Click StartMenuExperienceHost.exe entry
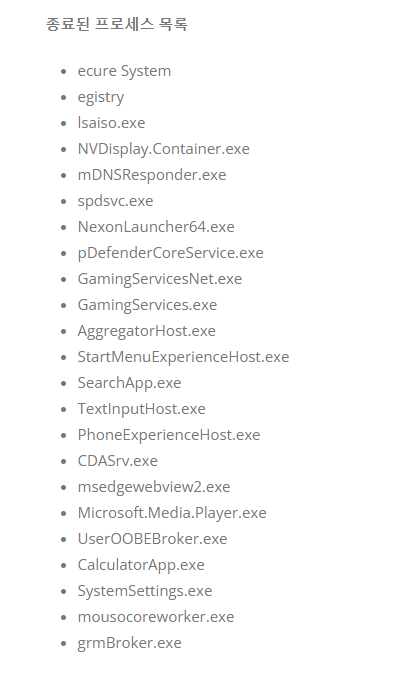The image size is (394, 674). (183, 357)
